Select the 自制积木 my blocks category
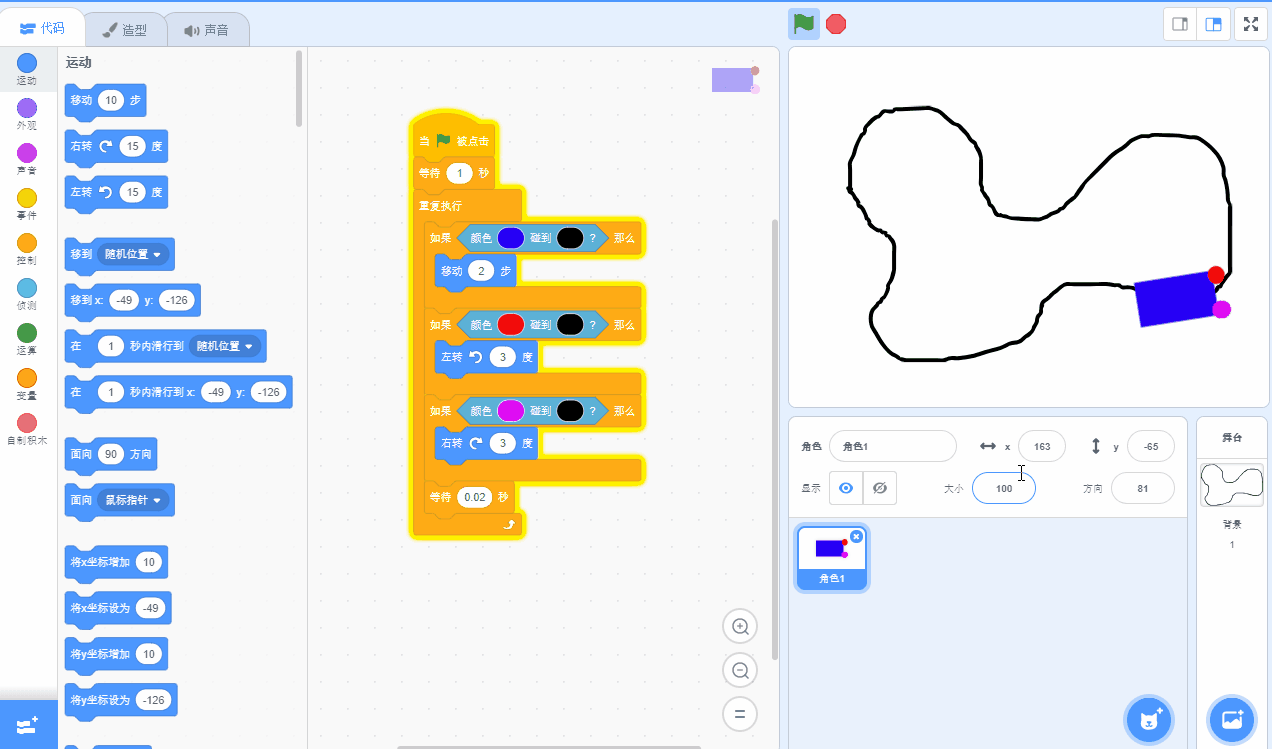The width and height of the screenshot is (1272, 749). (27, 429)
